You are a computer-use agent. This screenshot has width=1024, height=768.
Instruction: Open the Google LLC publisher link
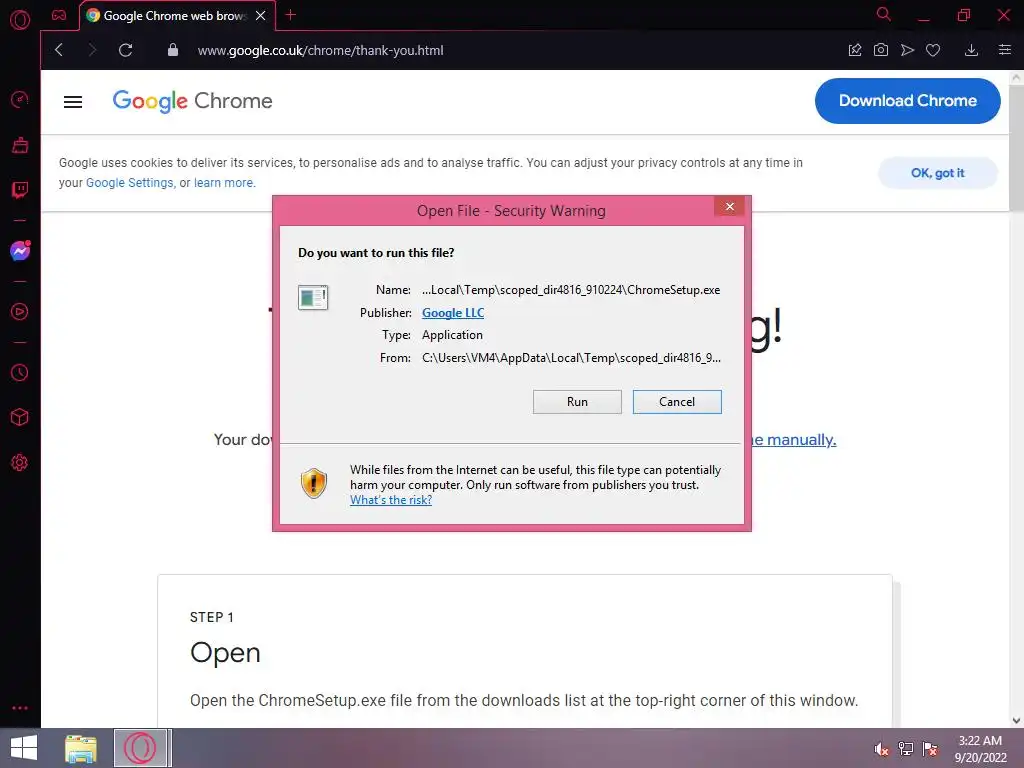click(453, 313)
